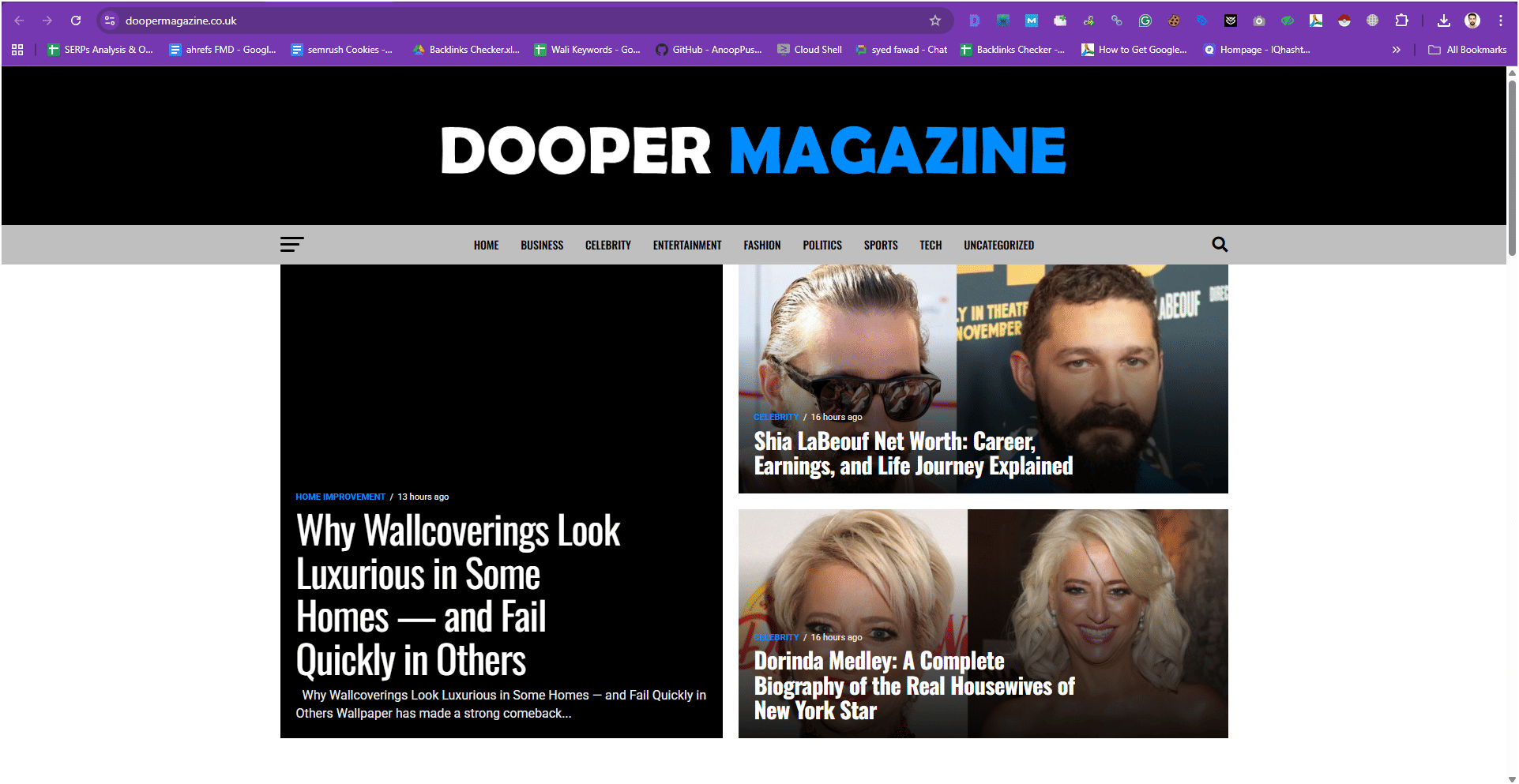Click the site search magnifier icon
1519x784 pixels.
click(x=1220, y=245)
